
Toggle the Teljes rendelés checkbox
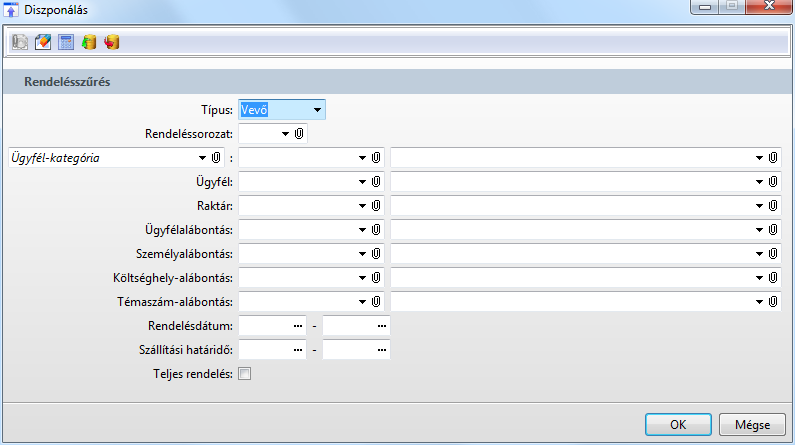pos(244,374)
